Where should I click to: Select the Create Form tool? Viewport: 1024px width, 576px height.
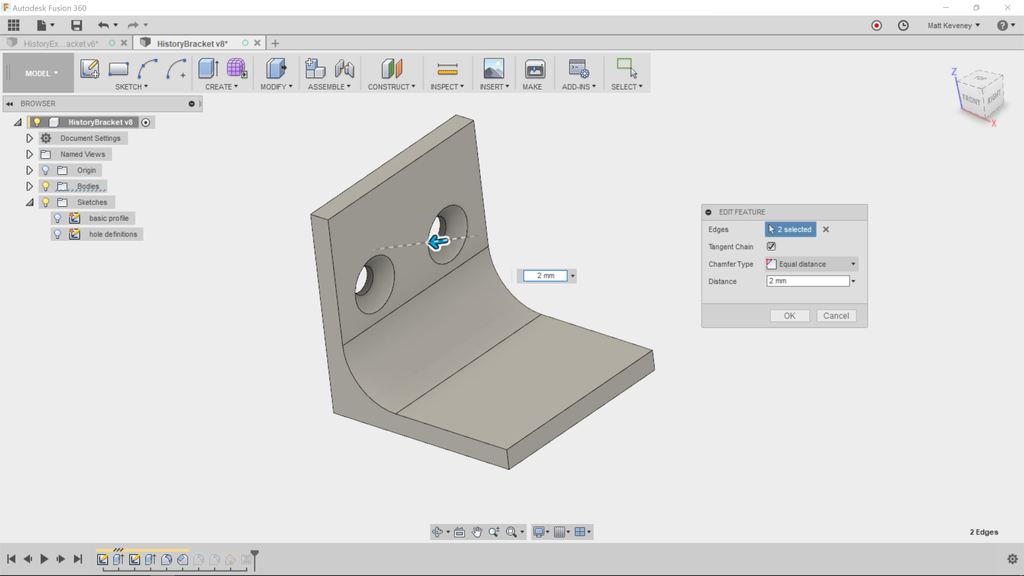pyautogui.click(x=236, y=68)
